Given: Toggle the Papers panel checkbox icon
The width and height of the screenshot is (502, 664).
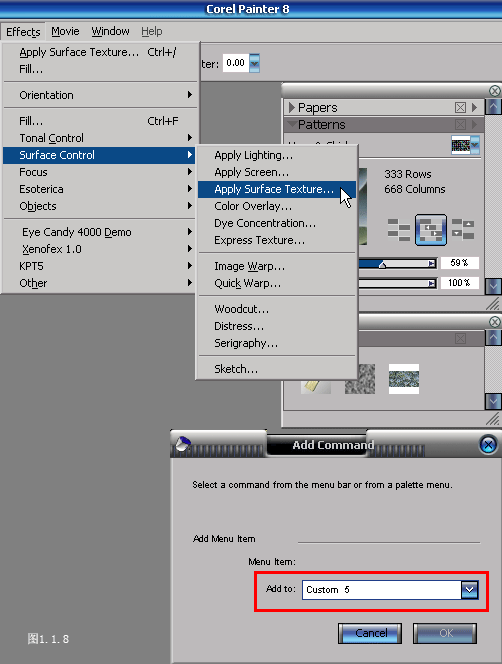Looking at the screenshot, I should pos(460,108).
